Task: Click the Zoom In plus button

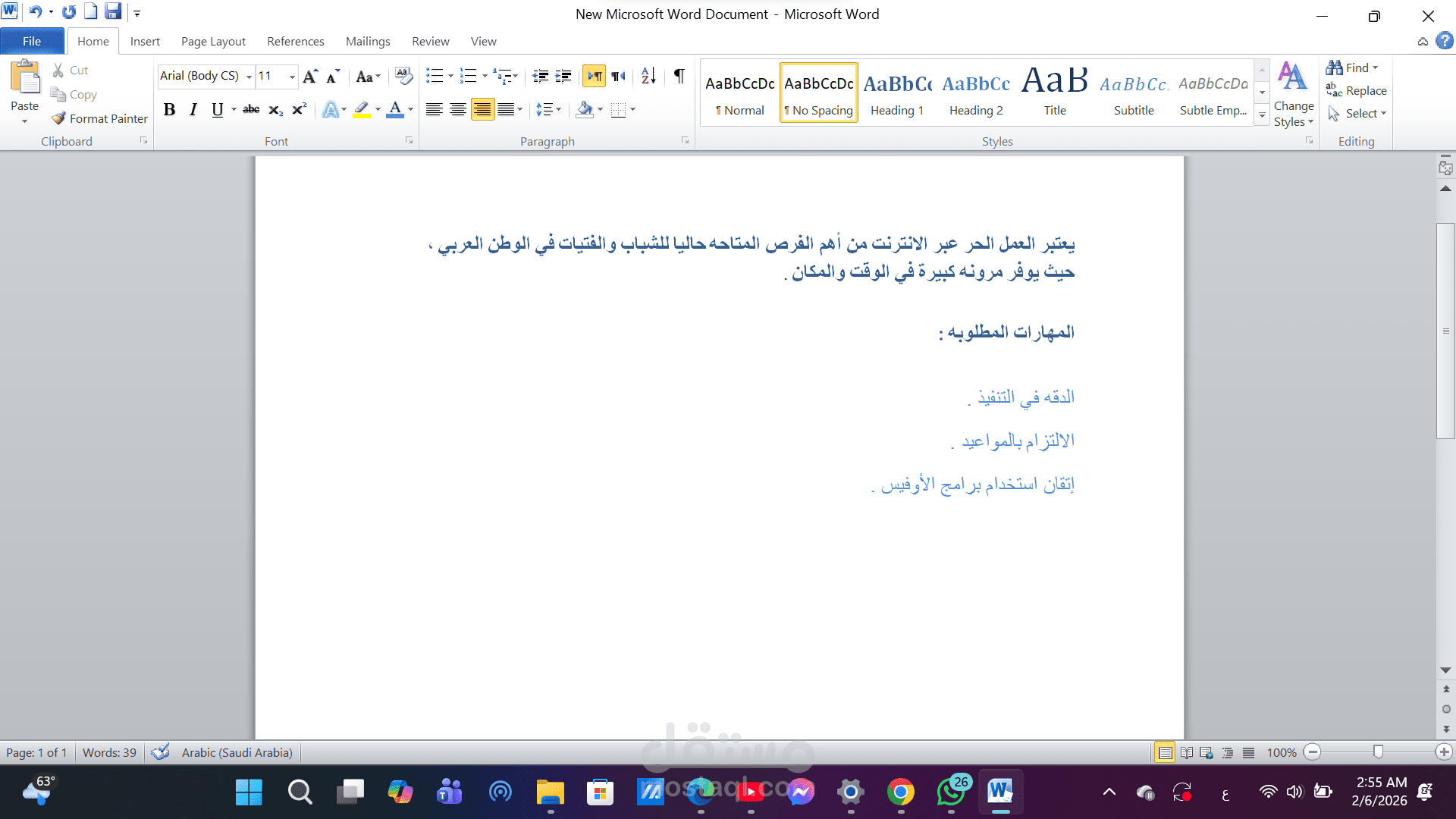Action: point(1444,752)
